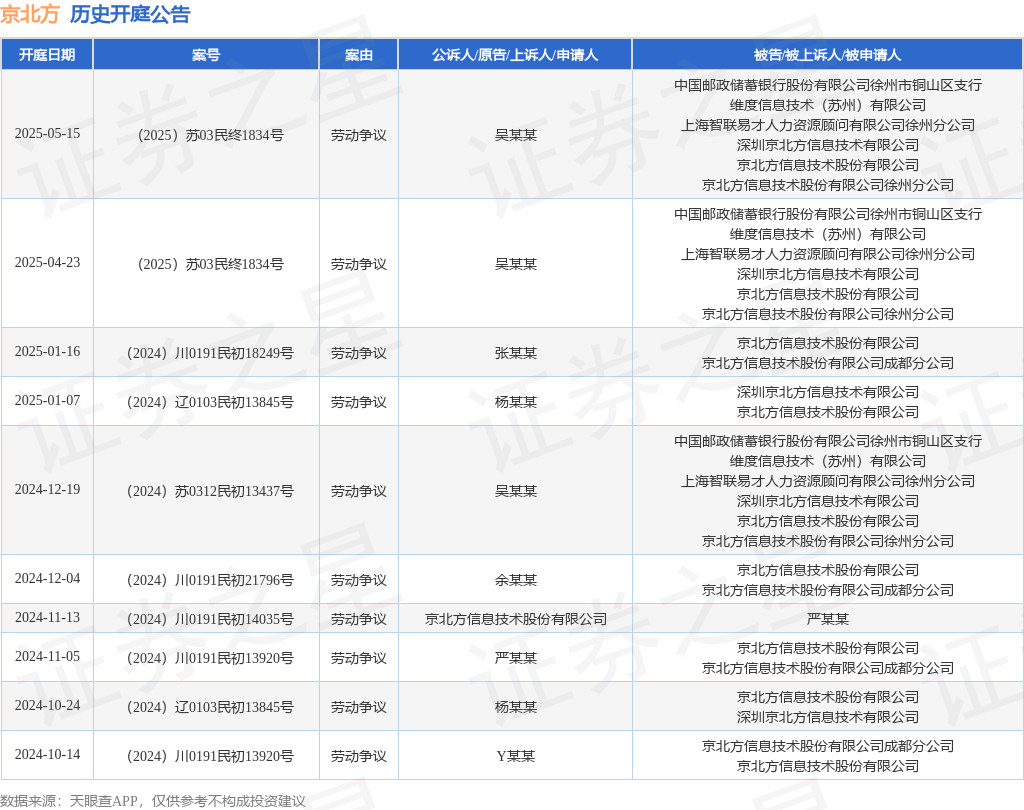Click 中国邮政储蓄银行 defendant line in the 2025-05-15 row

click(827, 86)
